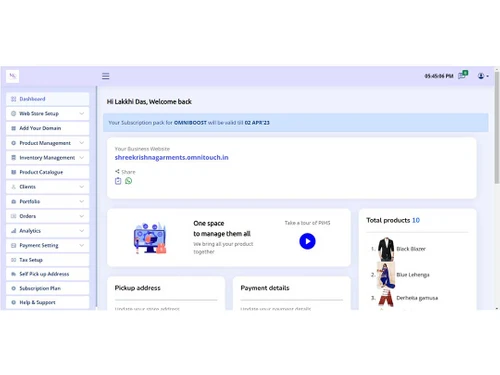500x375 pixels.
Task: Open the user profile dropdown
Action: [x=483, y=76]
